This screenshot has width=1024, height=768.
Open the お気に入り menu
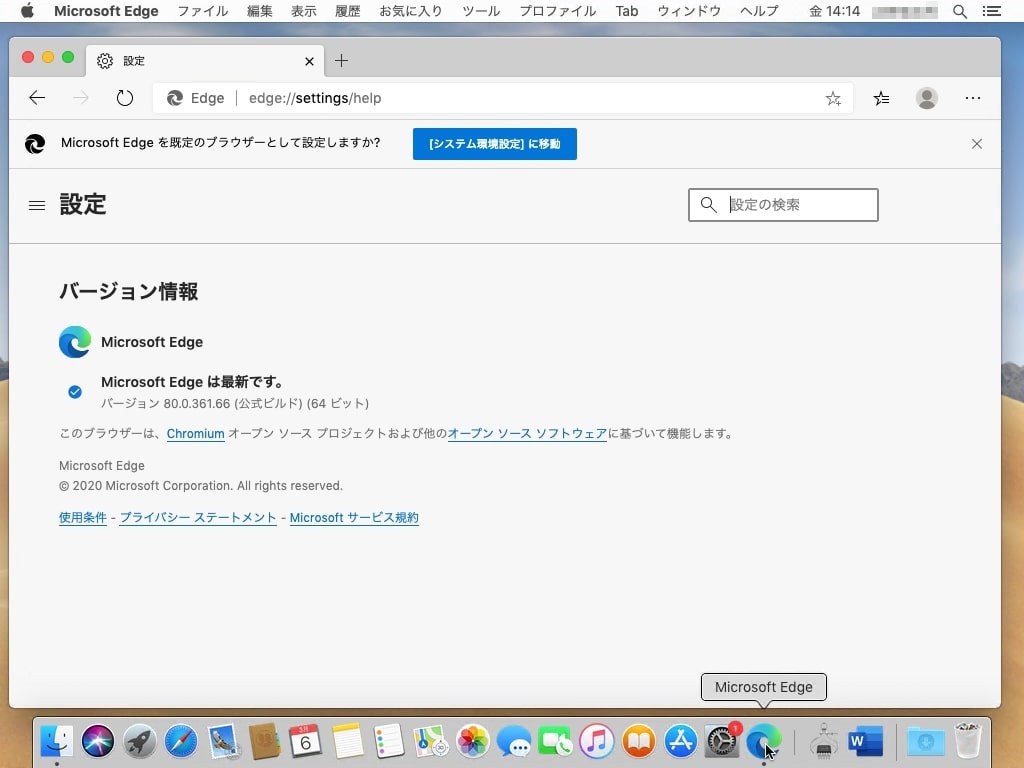pos(411,11)
